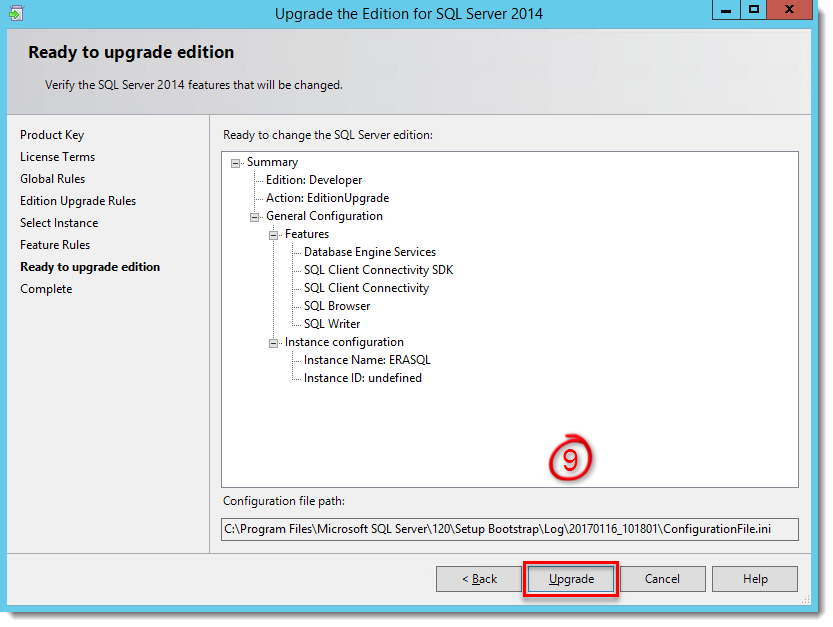
Task: Select the License Terms step
Action: coord(57,157)
